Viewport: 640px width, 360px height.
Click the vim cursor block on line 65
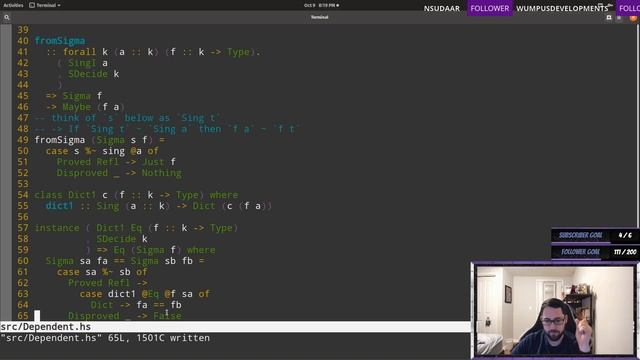point(37,316)
